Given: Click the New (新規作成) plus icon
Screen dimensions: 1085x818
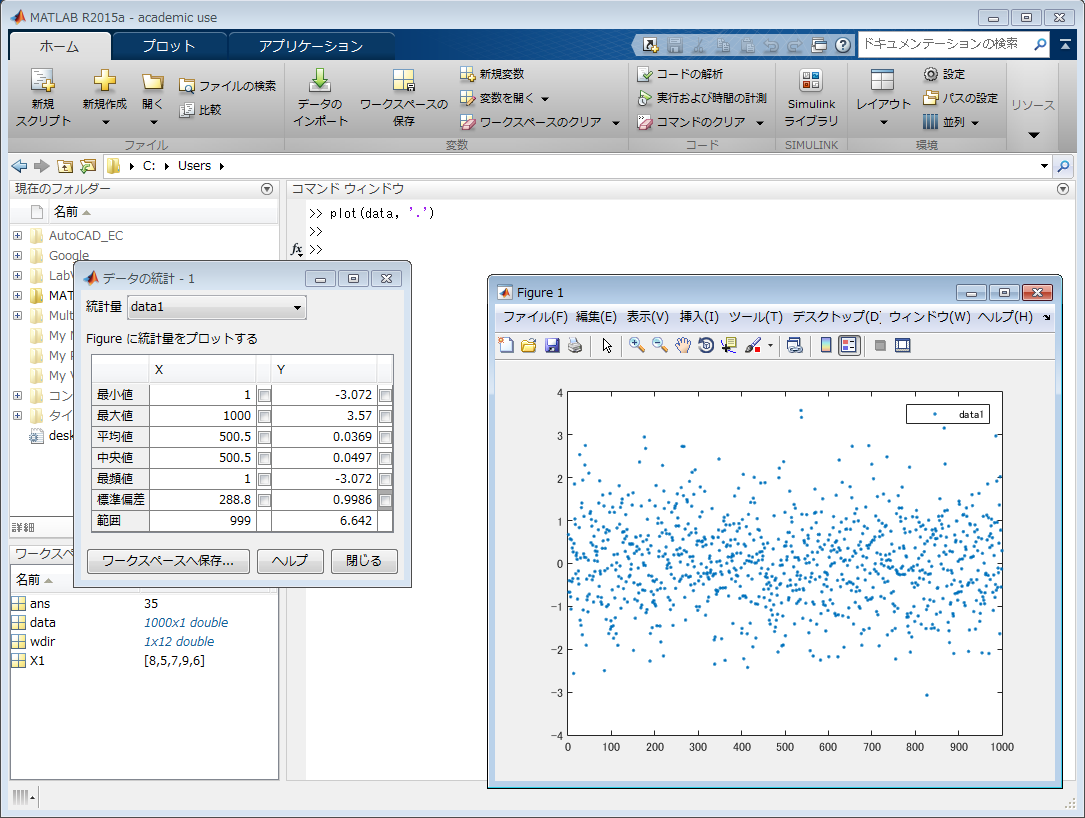Looking at the screenshot, I should point(104,80).
